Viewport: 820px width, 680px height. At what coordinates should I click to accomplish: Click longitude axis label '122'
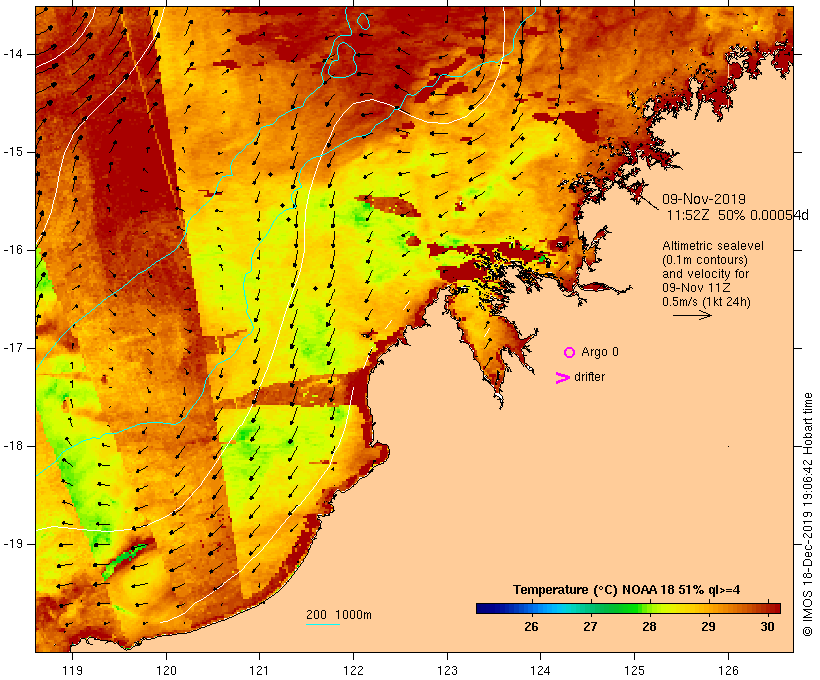353,670
